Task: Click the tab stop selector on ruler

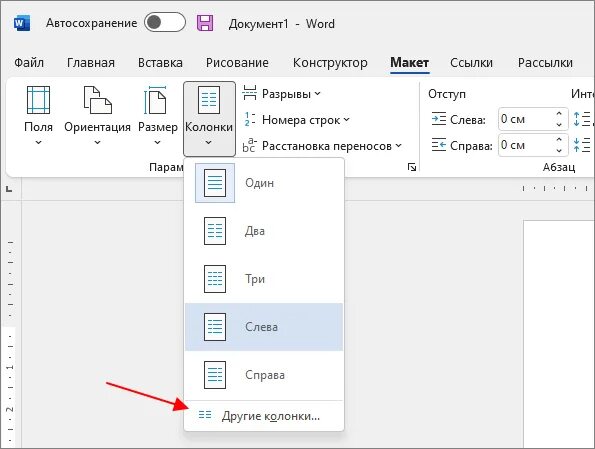Action: 9,189
